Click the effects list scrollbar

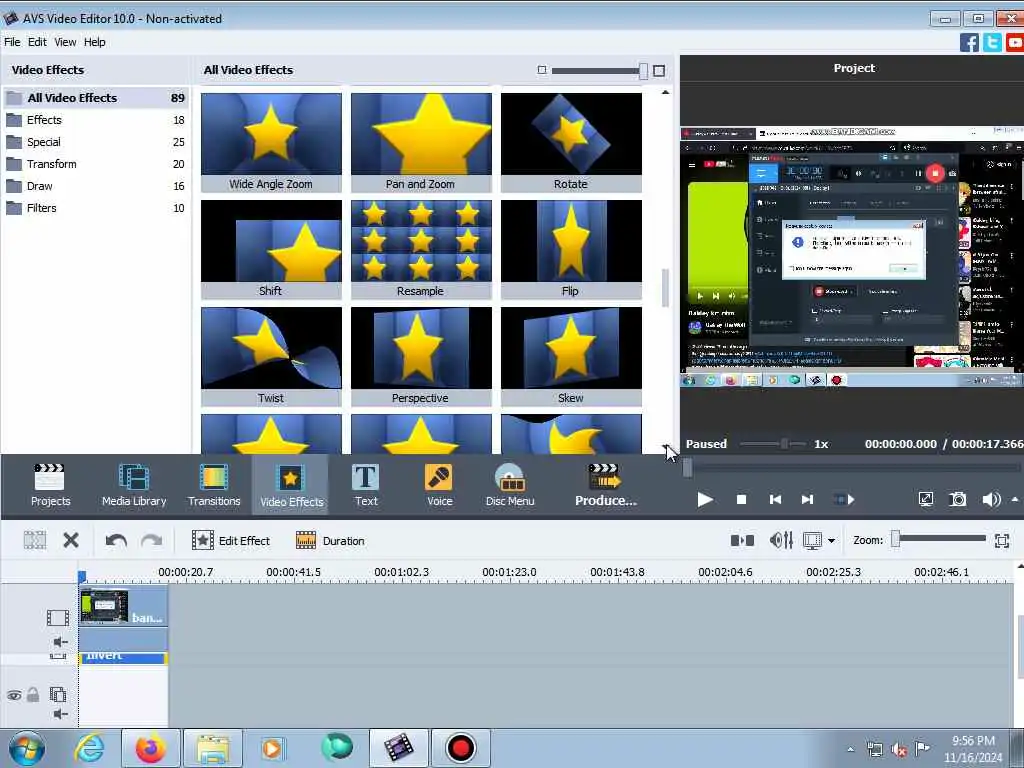pos(665,287)
